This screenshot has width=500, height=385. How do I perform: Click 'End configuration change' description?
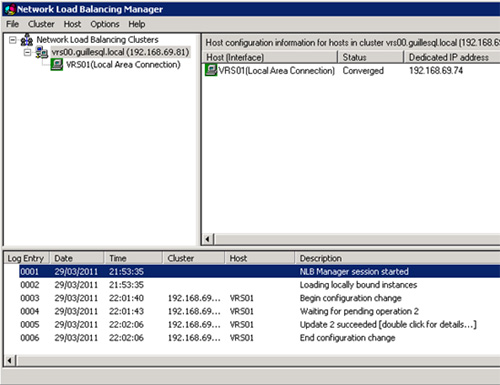point(347,338)
